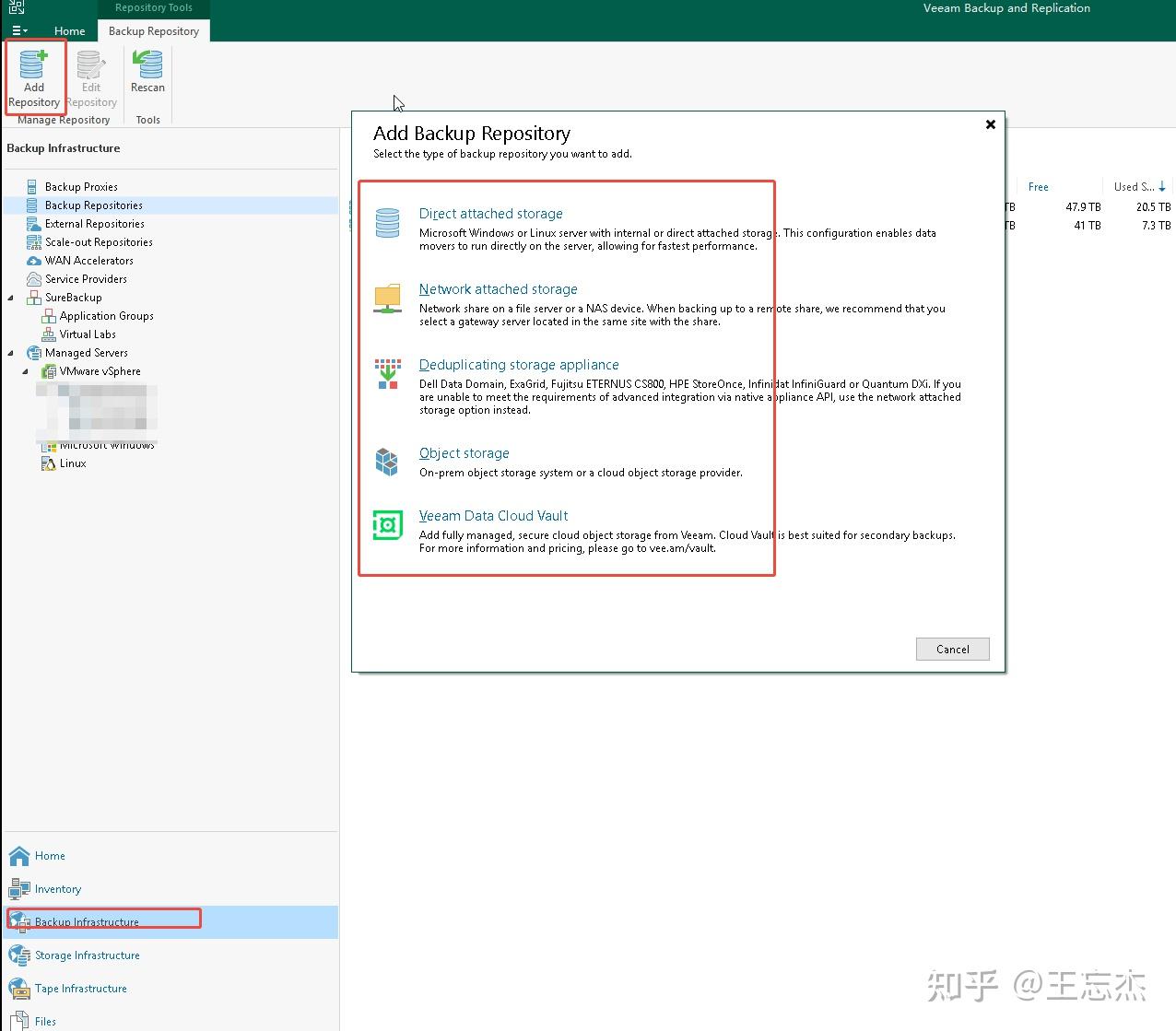Click the SureBackup node icon

coord(33,298)
